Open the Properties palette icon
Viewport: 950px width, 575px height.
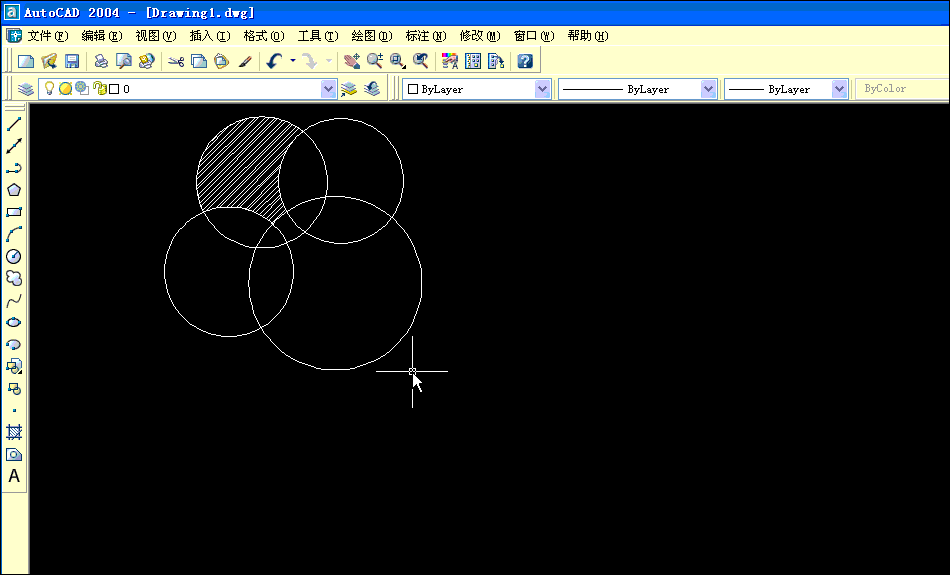[x=450, y=61]
